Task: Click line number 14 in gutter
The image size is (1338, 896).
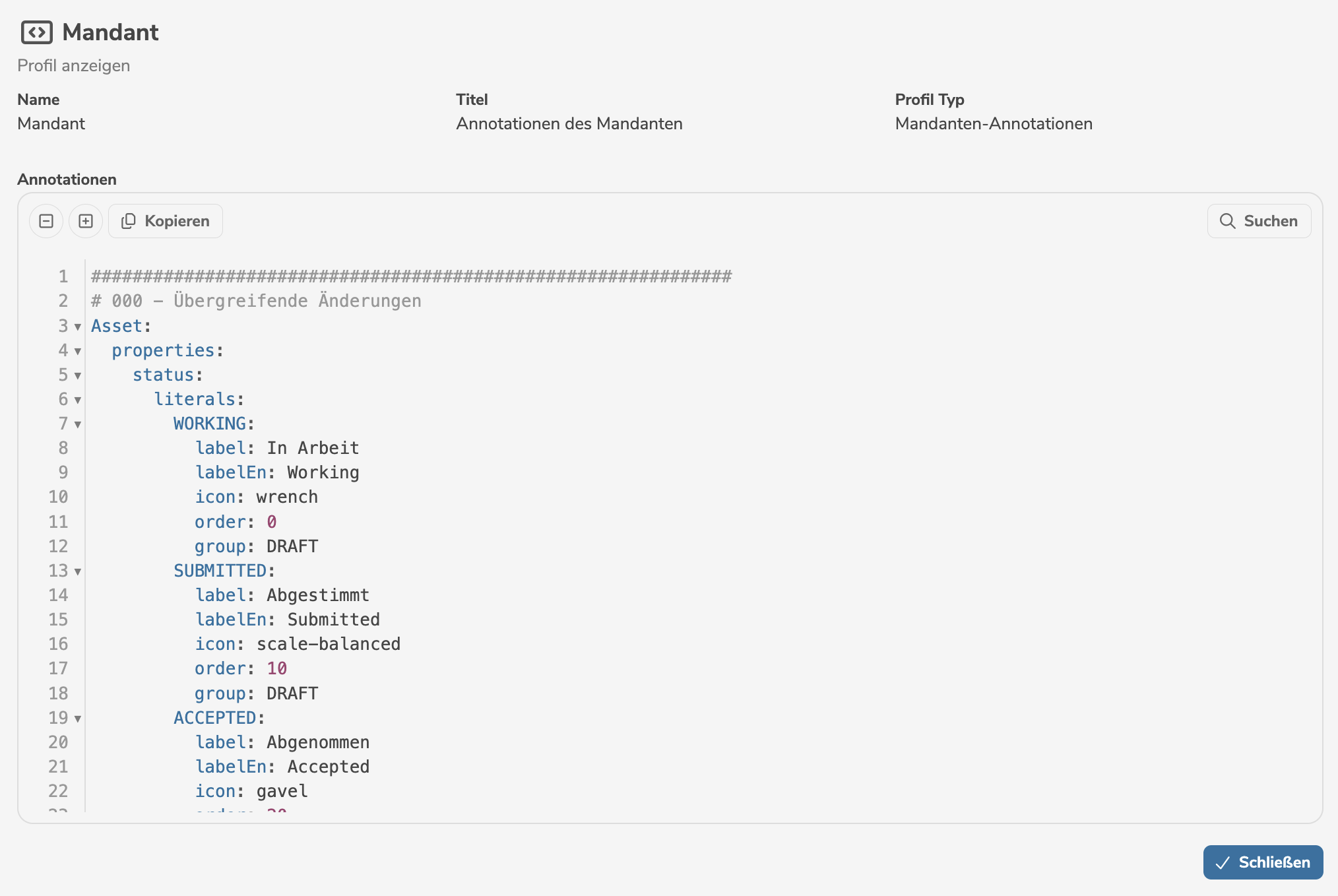Action: click(x=58, y=595)
